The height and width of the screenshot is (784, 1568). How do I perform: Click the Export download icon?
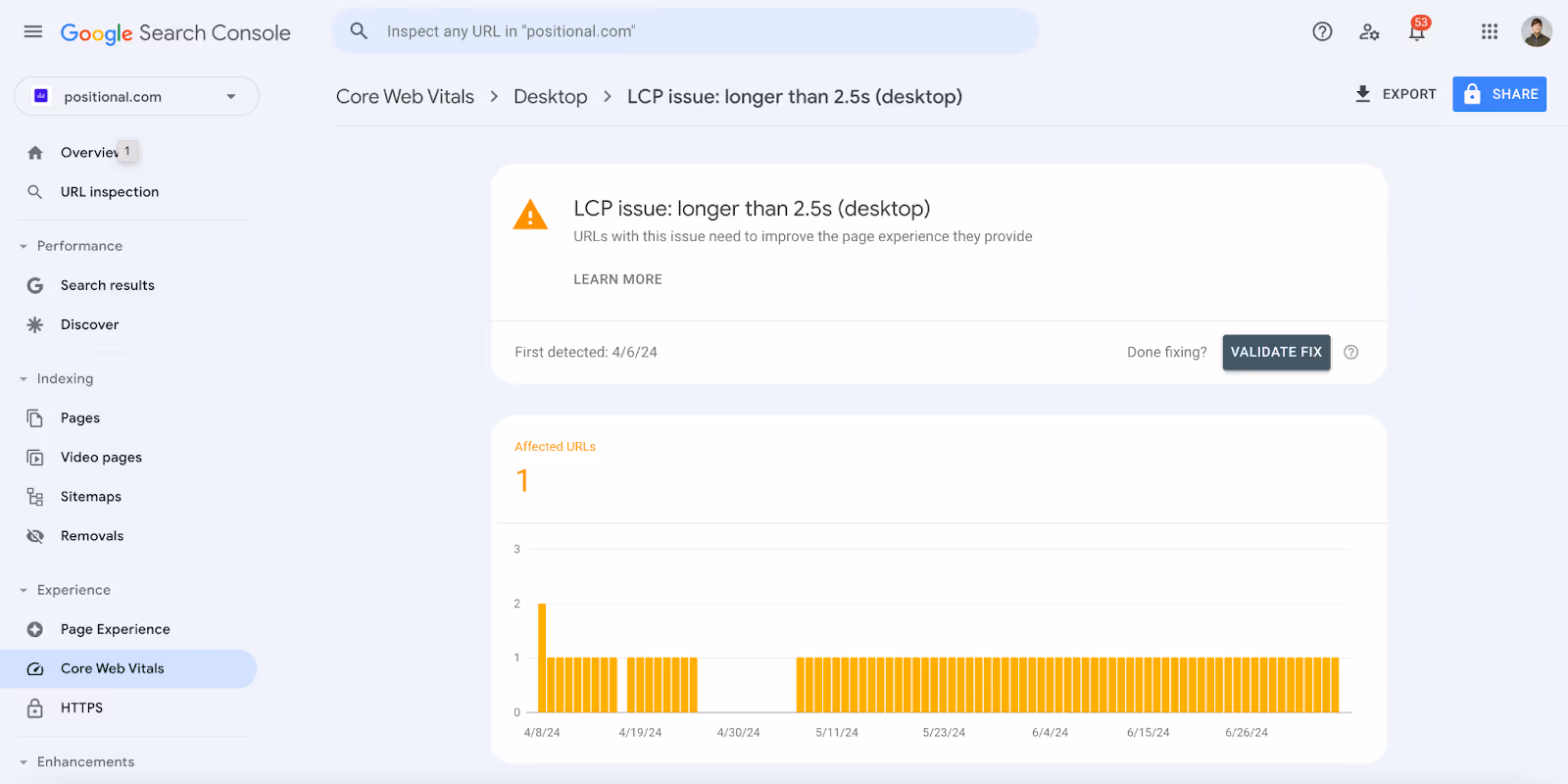click(x=1362, y=94)
